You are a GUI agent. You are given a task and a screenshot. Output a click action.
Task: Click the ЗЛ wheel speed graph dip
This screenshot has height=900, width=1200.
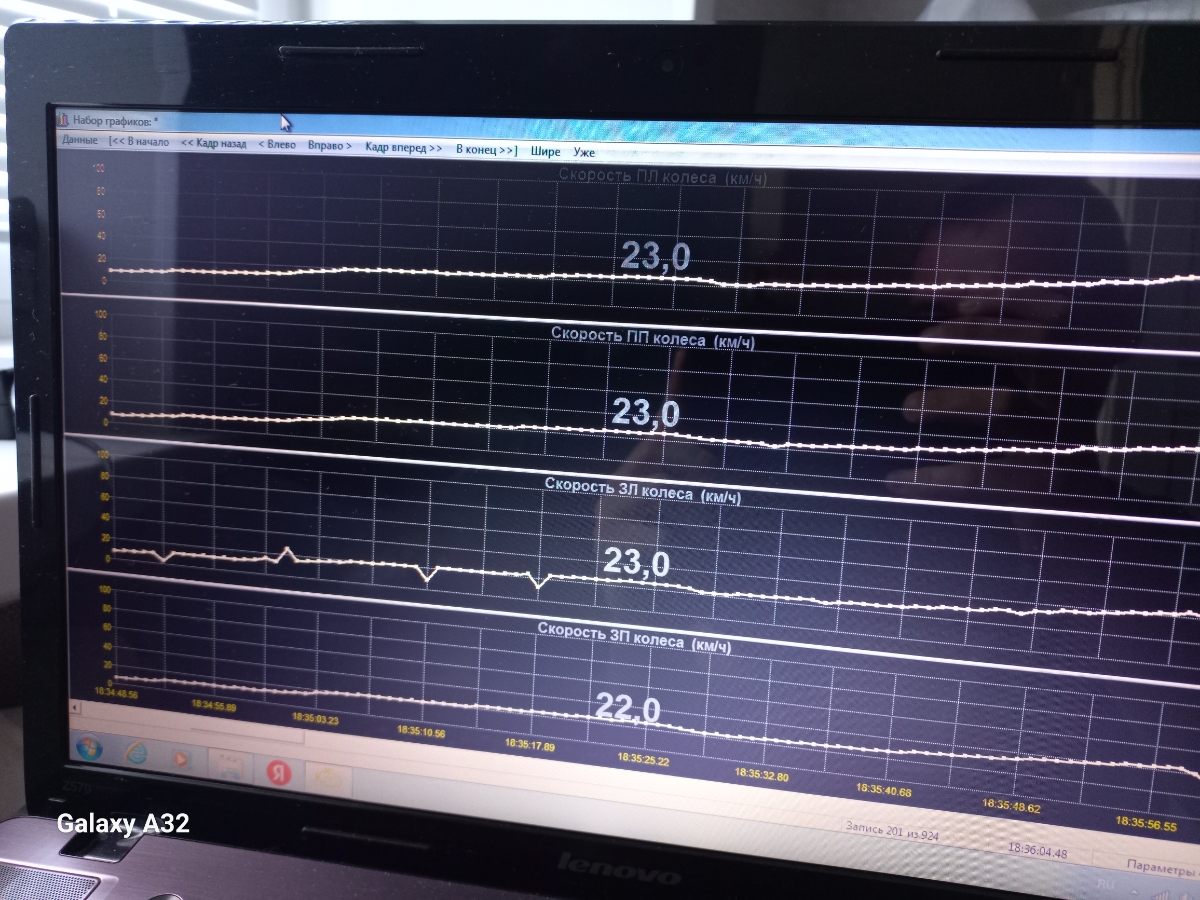point(429,578)
